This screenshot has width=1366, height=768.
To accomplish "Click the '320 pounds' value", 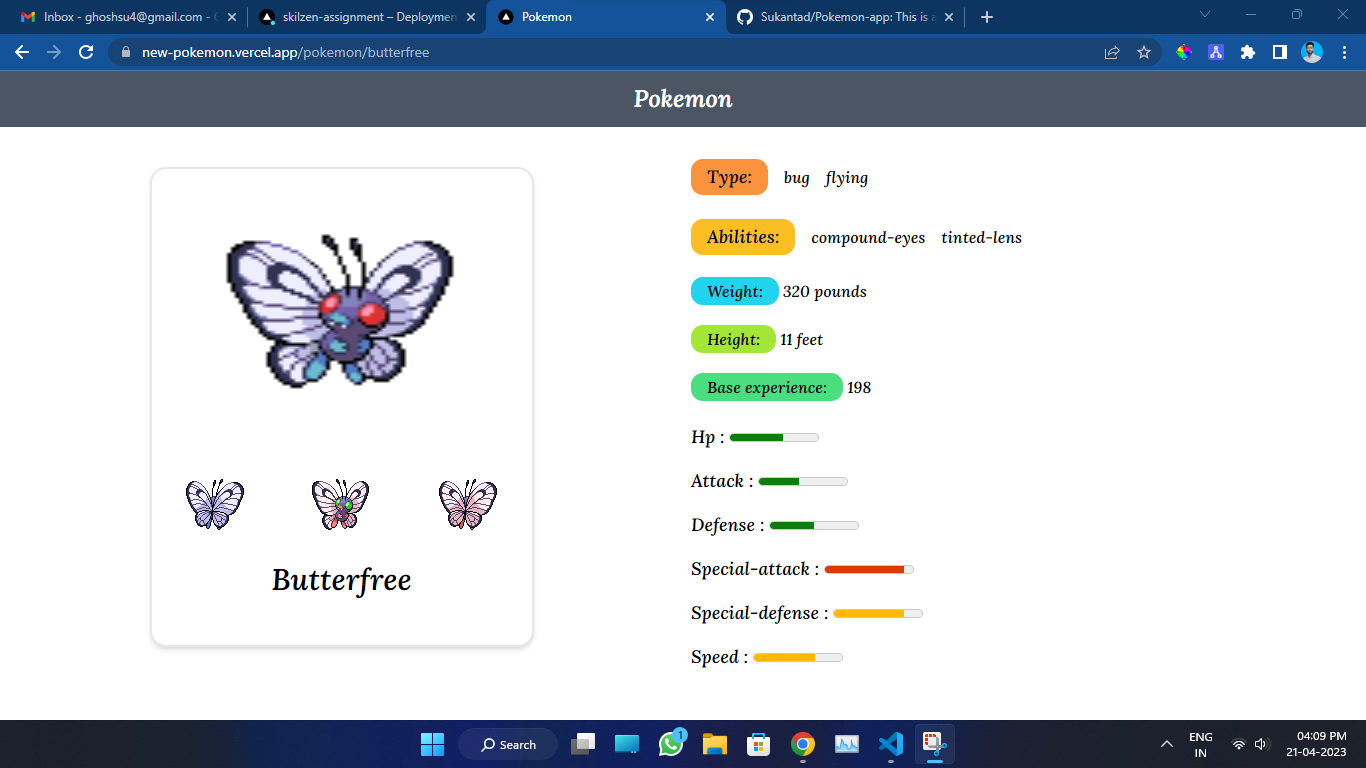I will [x=825, y=292].
